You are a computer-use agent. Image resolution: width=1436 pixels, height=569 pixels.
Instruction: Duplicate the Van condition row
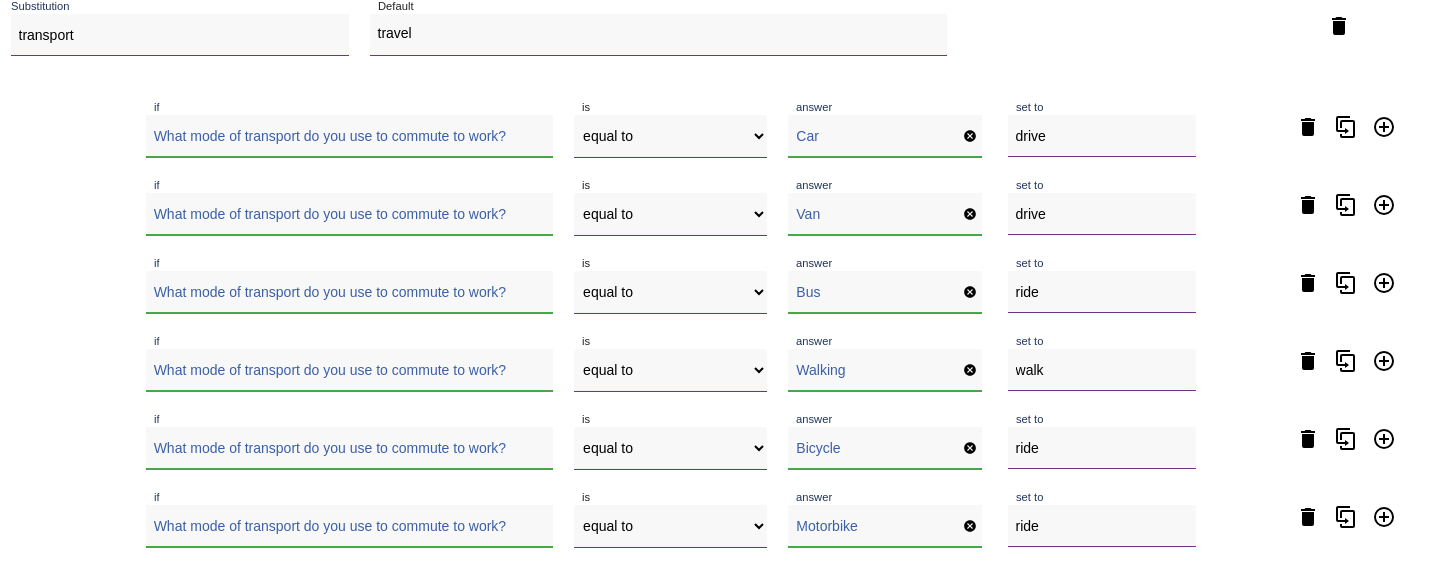[1346, 205]
